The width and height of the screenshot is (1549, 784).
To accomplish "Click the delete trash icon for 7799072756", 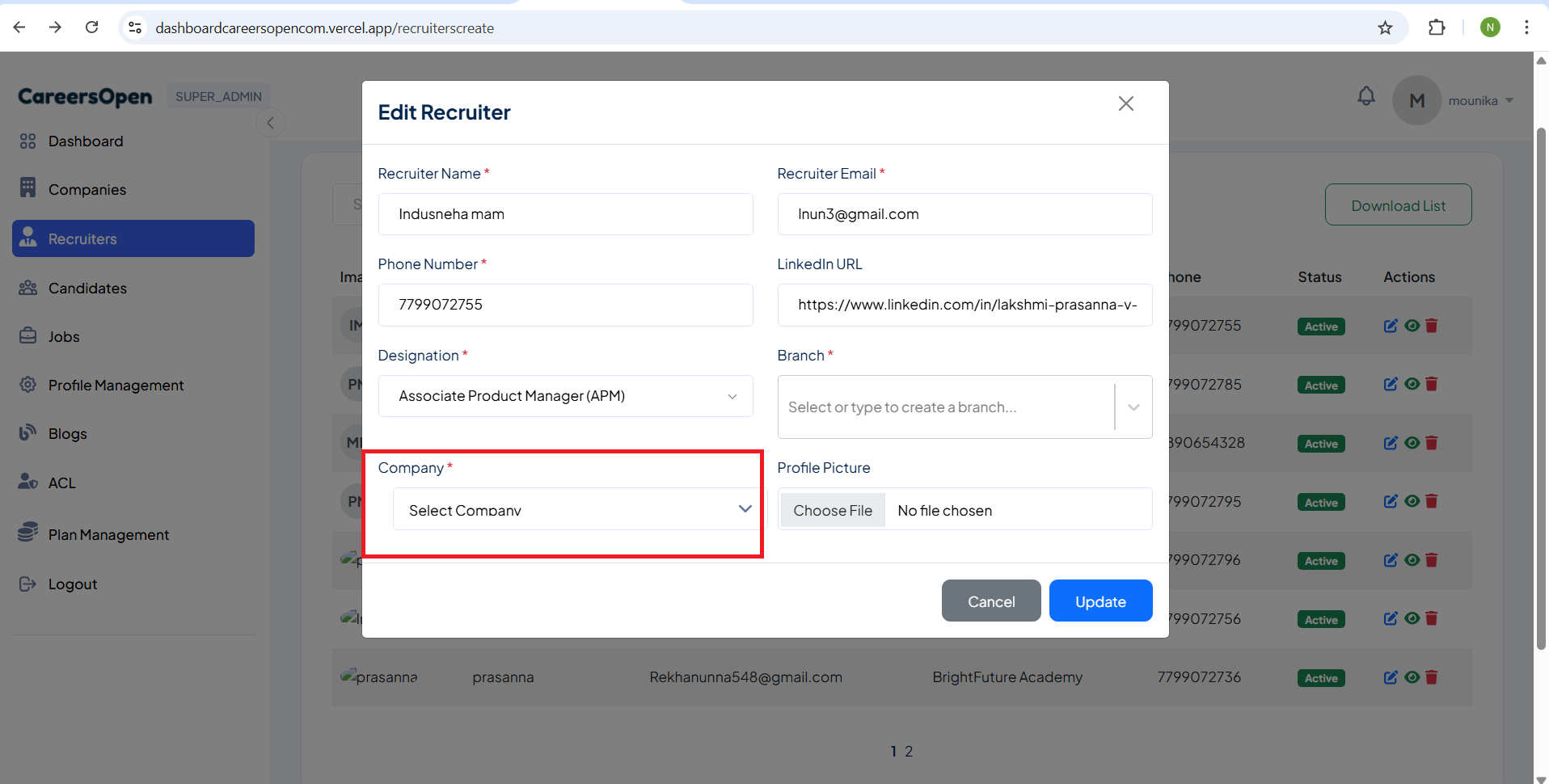I will 1432,618.
